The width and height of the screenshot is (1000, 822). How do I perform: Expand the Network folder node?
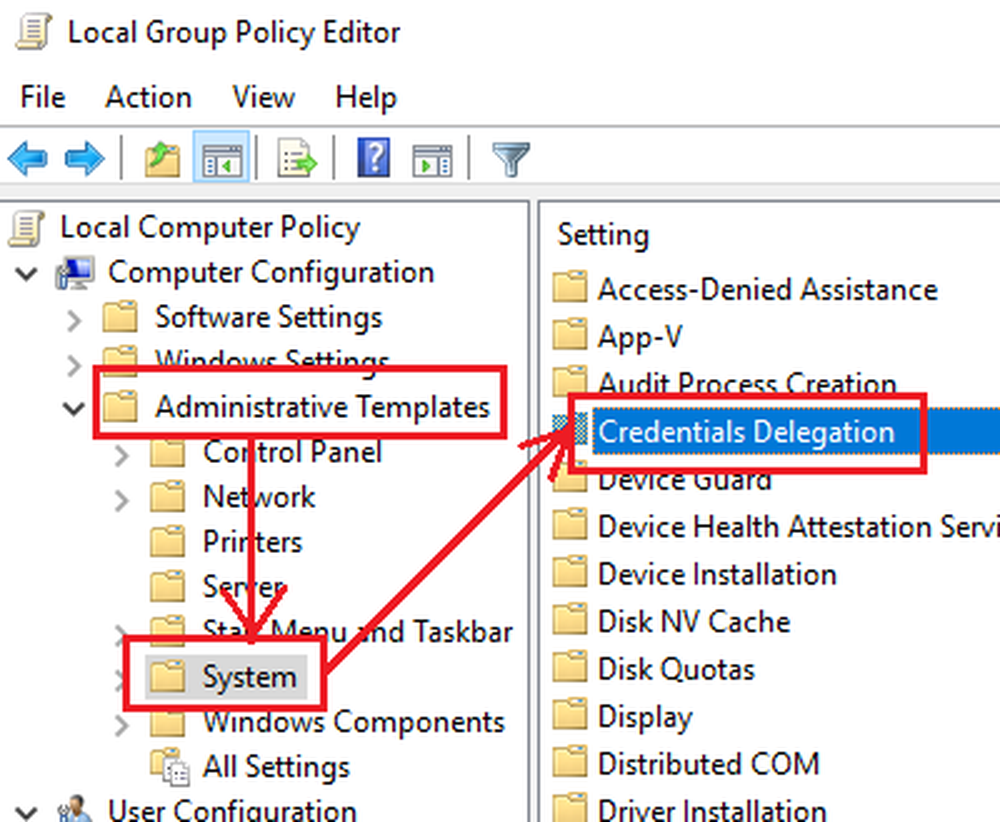pos(122,498)
